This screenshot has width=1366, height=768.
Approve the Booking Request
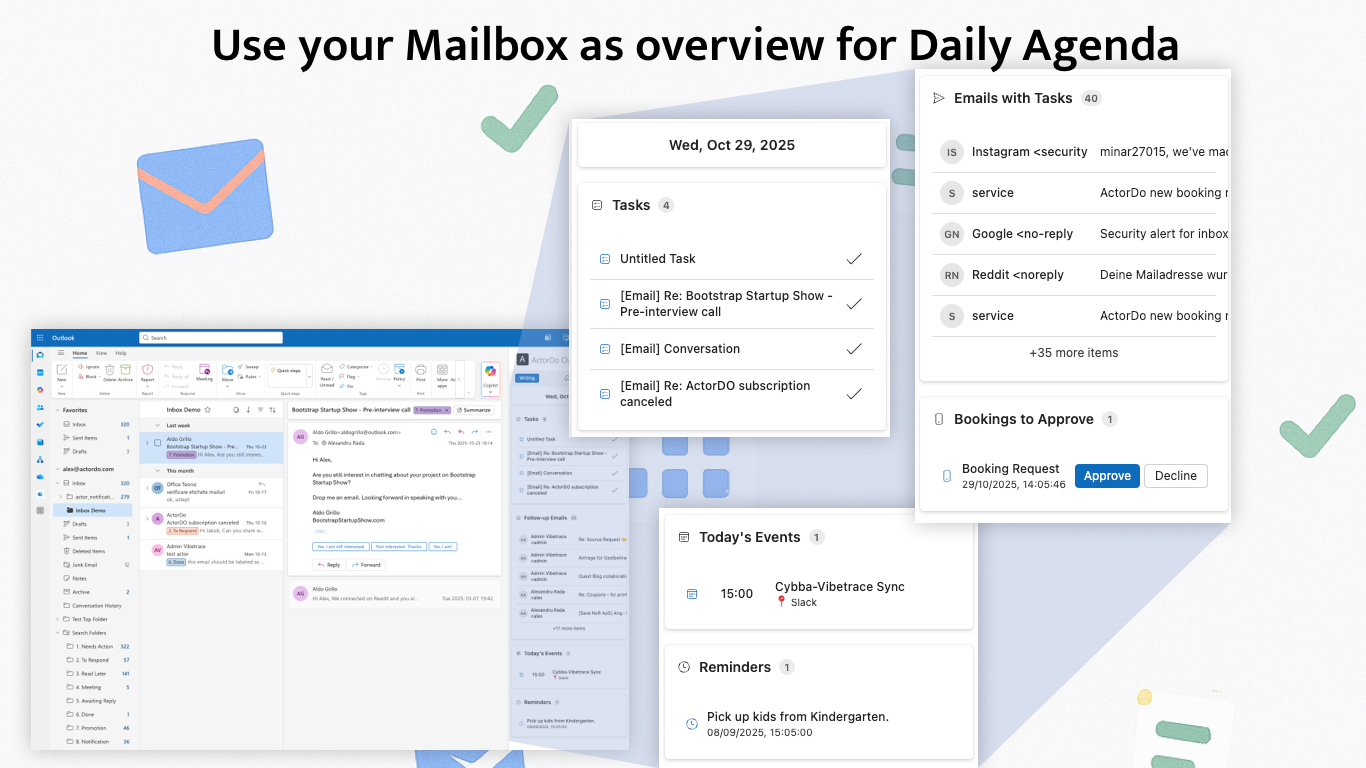pyautogui.click(x=1107, y=476)
